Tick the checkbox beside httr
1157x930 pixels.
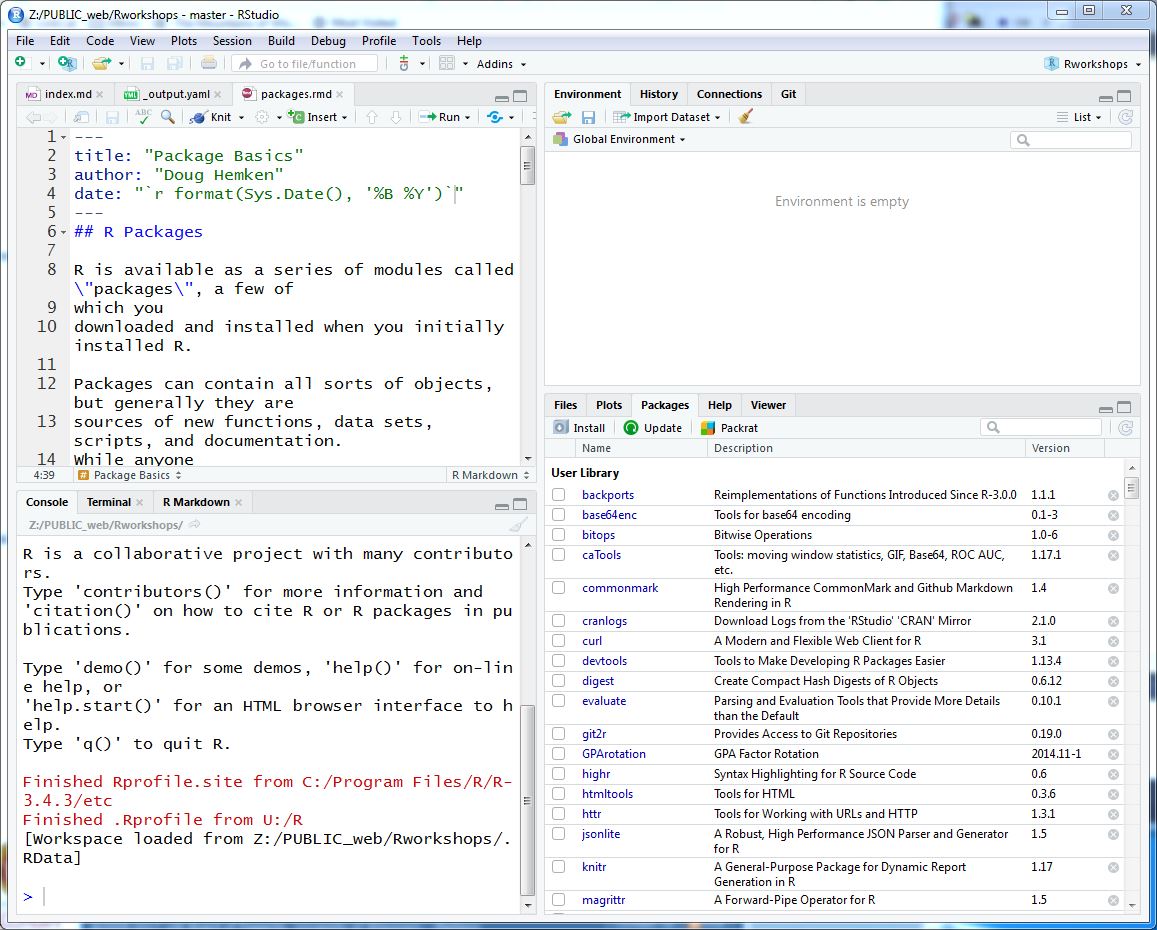click(558, 814)
